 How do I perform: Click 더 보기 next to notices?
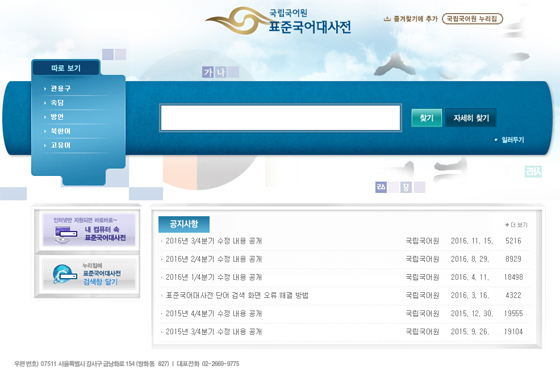click(x=516, y=225)
